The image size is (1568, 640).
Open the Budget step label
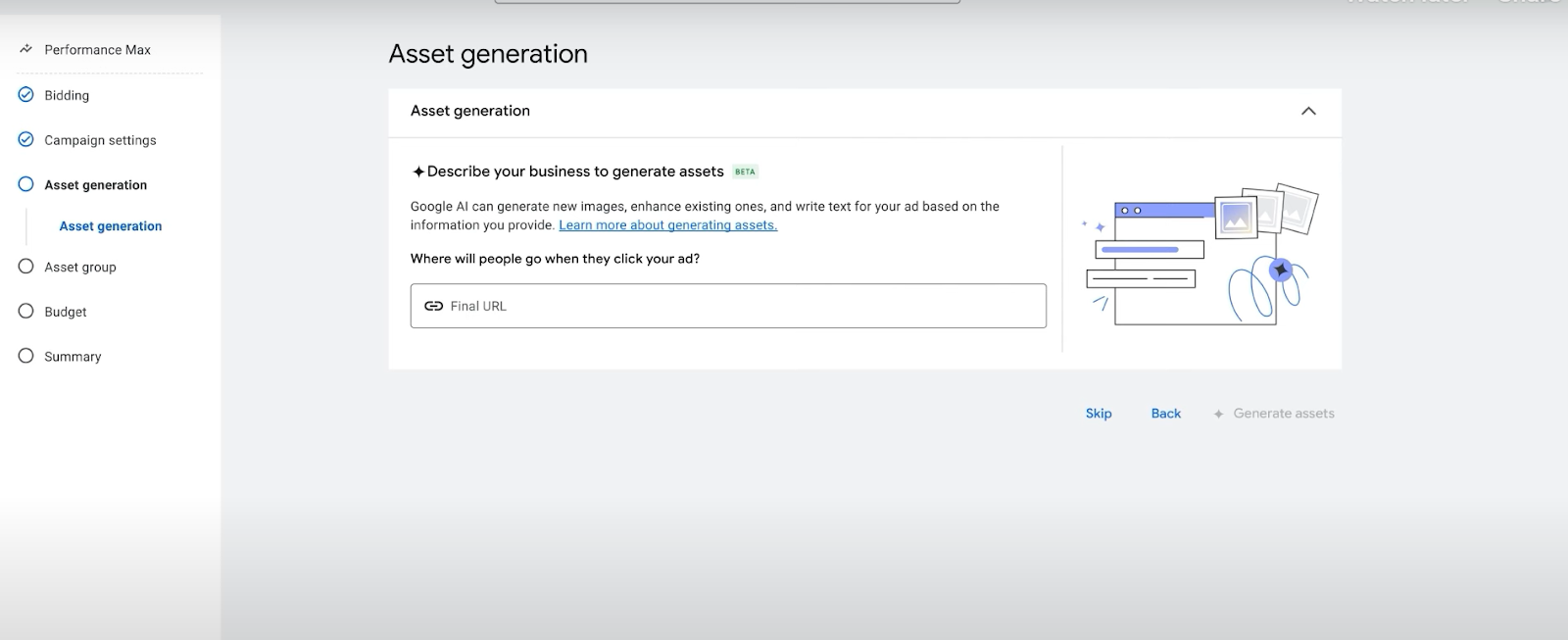pyautogui.click(x=66, y=312)
